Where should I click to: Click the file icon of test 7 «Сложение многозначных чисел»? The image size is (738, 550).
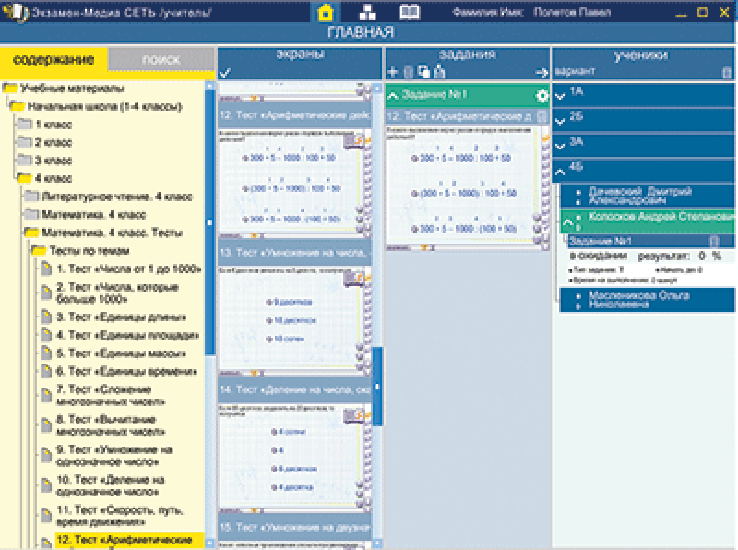[x=46, y=395]
